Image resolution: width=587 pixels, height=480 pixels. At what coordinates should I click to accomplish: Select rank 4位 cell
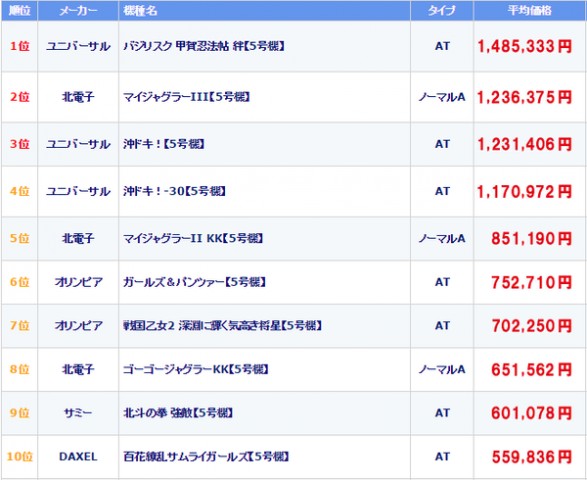pos(19,191)
